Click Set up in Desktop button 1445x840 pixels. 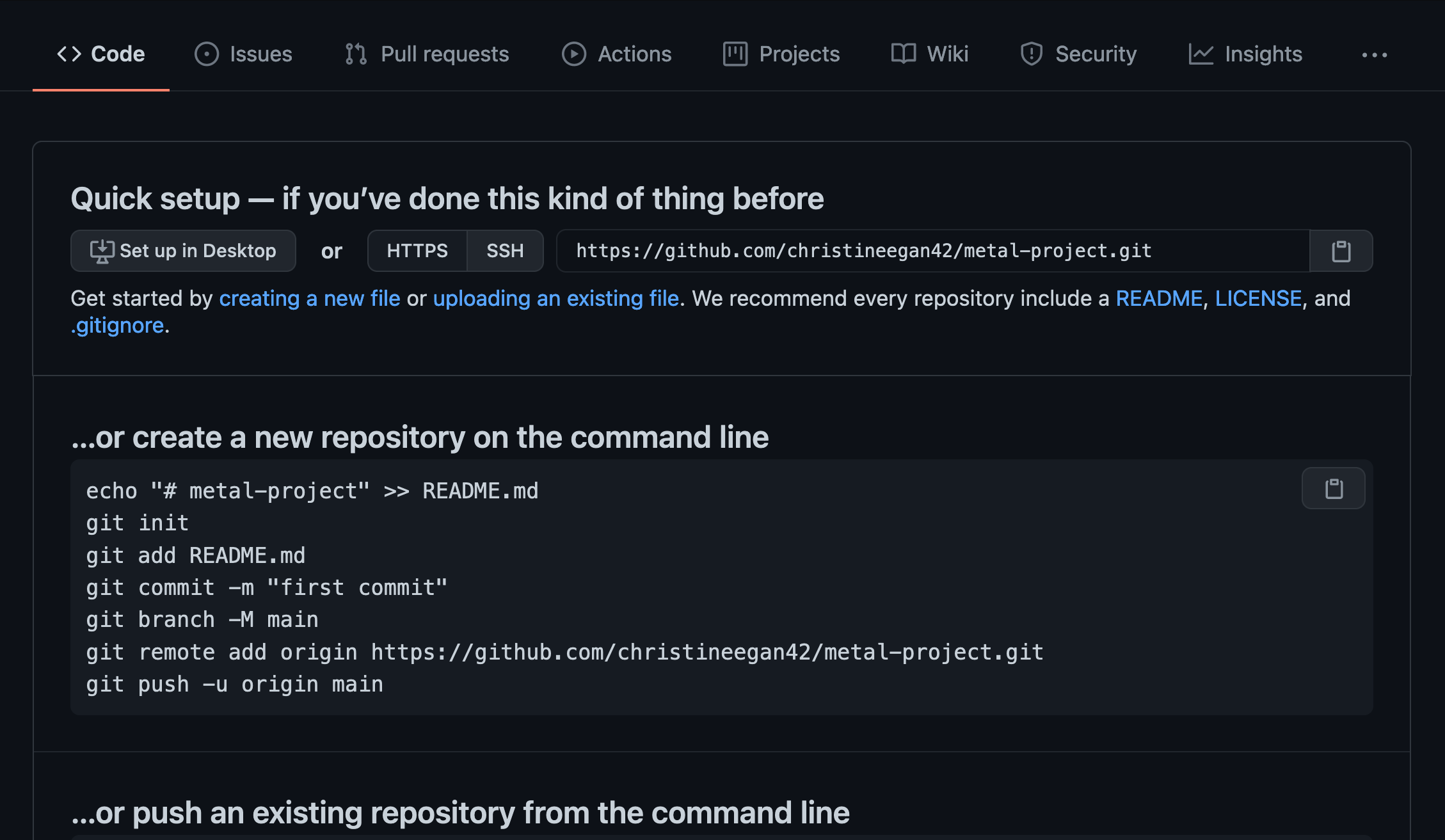pos(183,251)
